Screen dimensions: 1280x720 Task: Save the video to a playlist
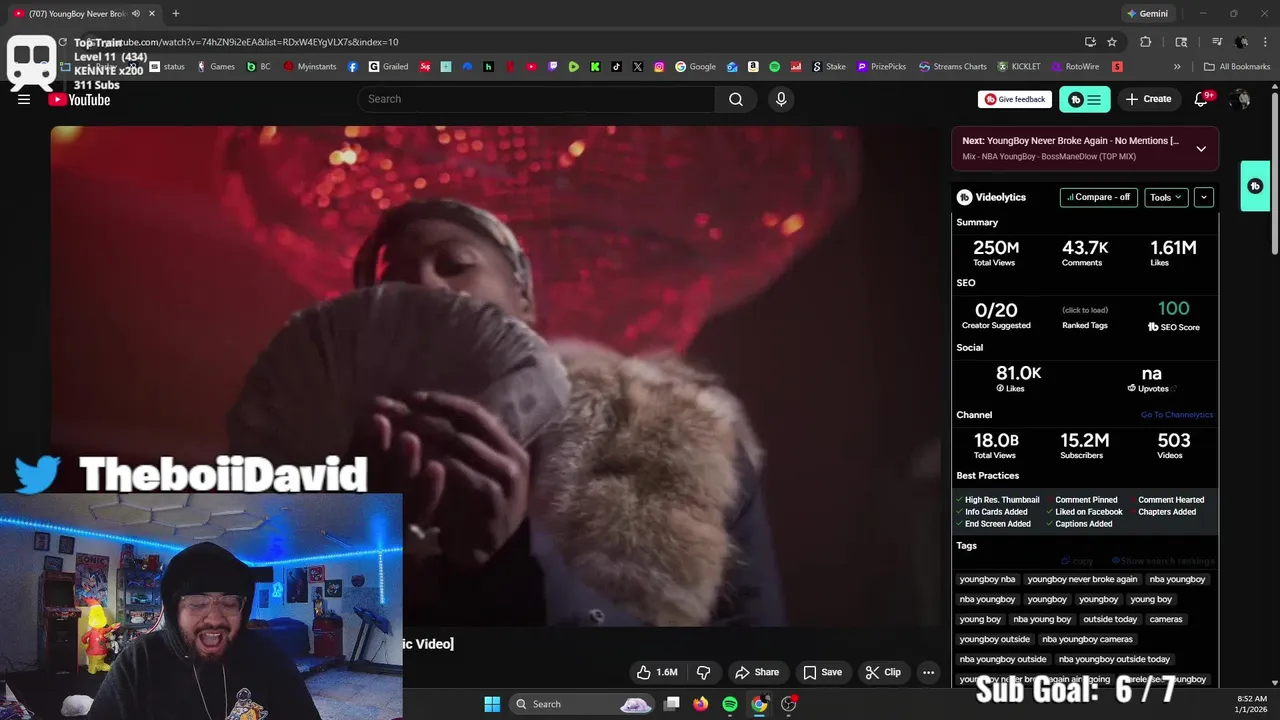[x=822, y=672]
